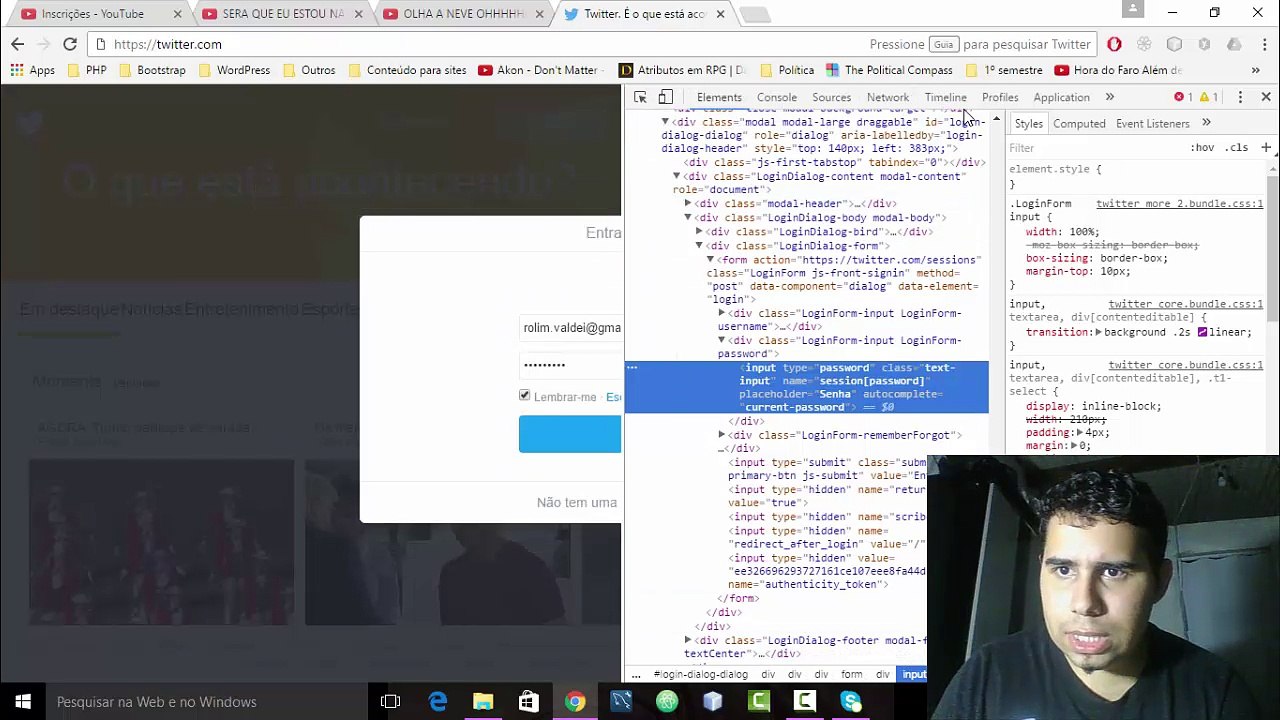The image size is (1280, 720).
Task: Reload the page
Action: click(x=70, y=44)
